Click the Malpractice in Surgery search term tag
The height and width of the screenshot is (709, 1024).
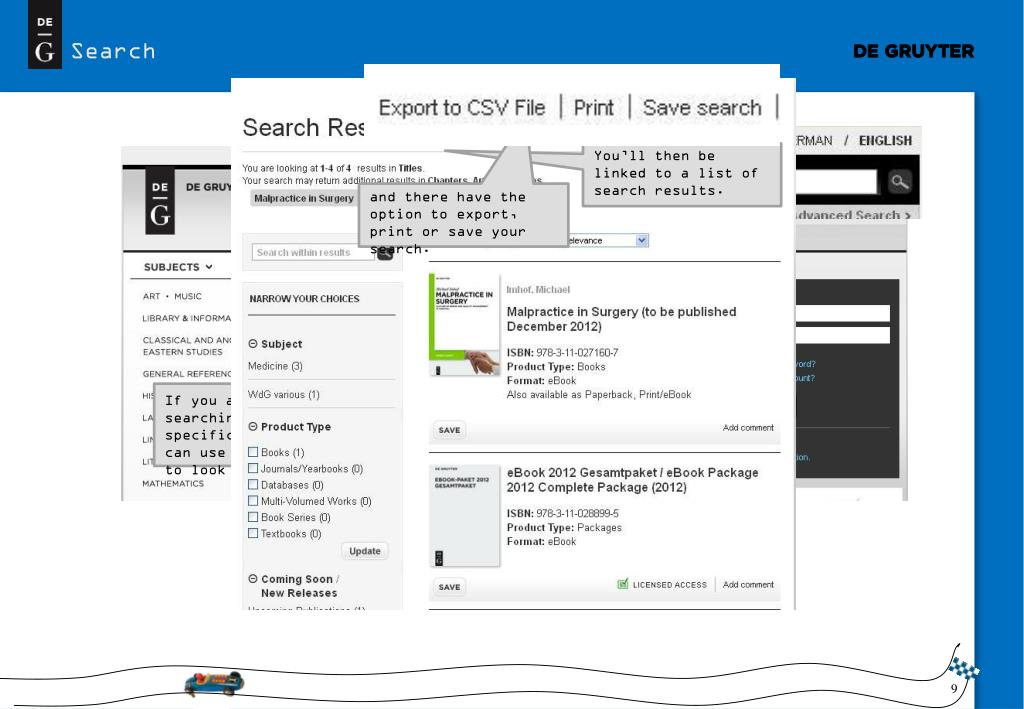tap(303, 198)
